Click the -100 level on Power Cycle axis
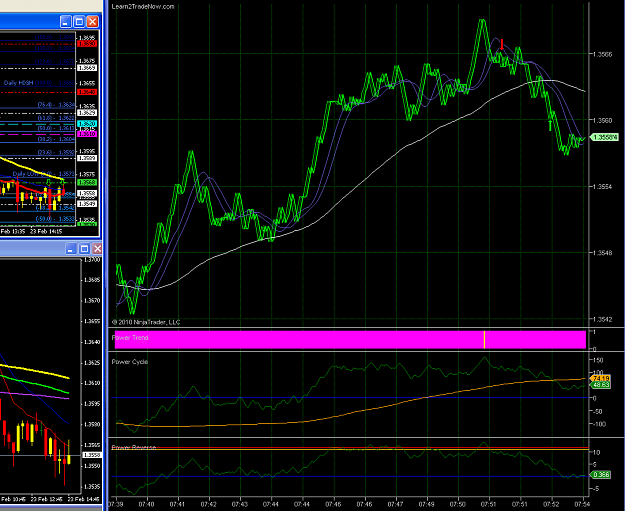This screenshot has width=625, height=511. pyautogui.click(x=599, y=424)
